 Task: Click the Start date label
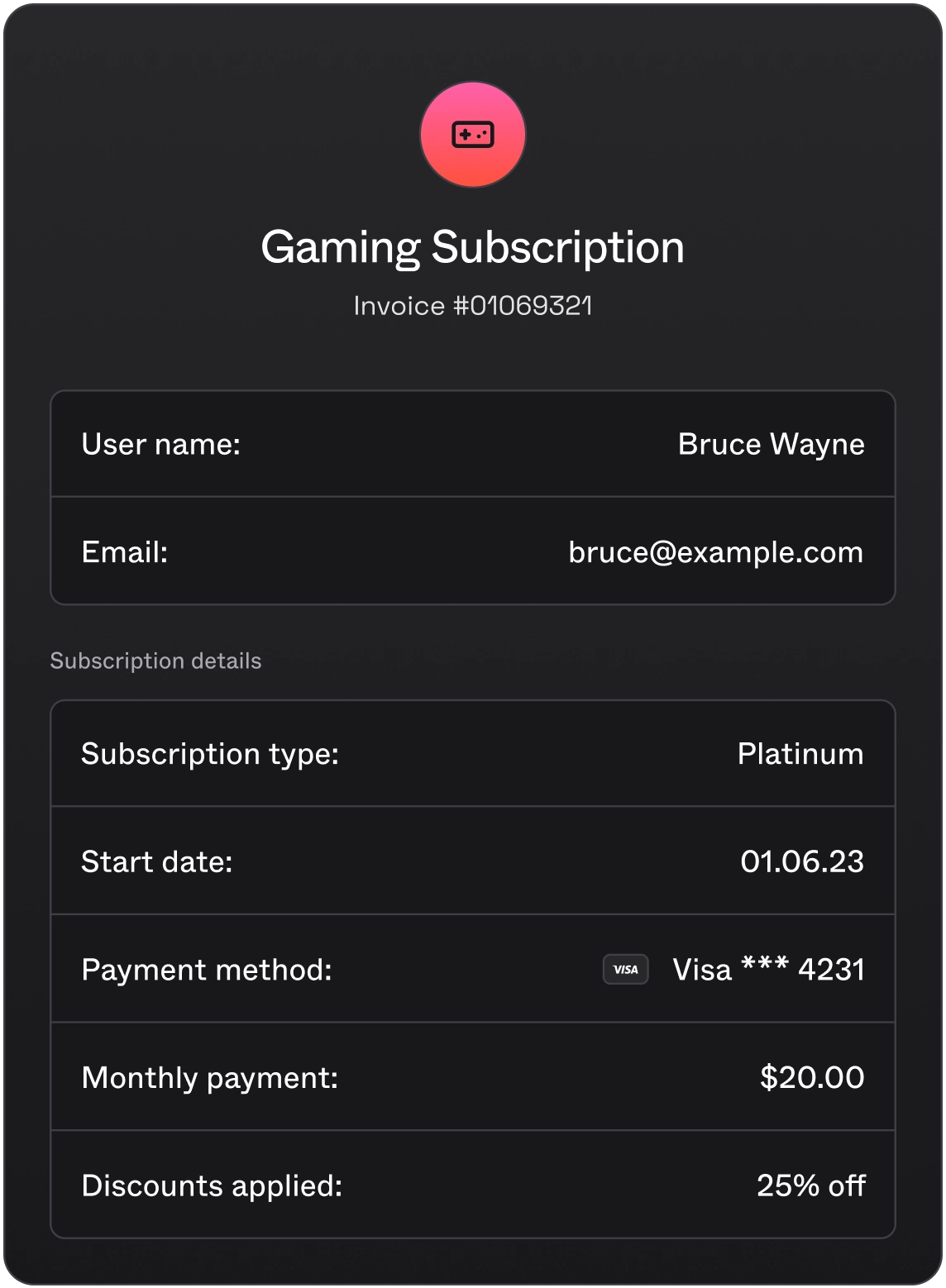pos(156,862)
